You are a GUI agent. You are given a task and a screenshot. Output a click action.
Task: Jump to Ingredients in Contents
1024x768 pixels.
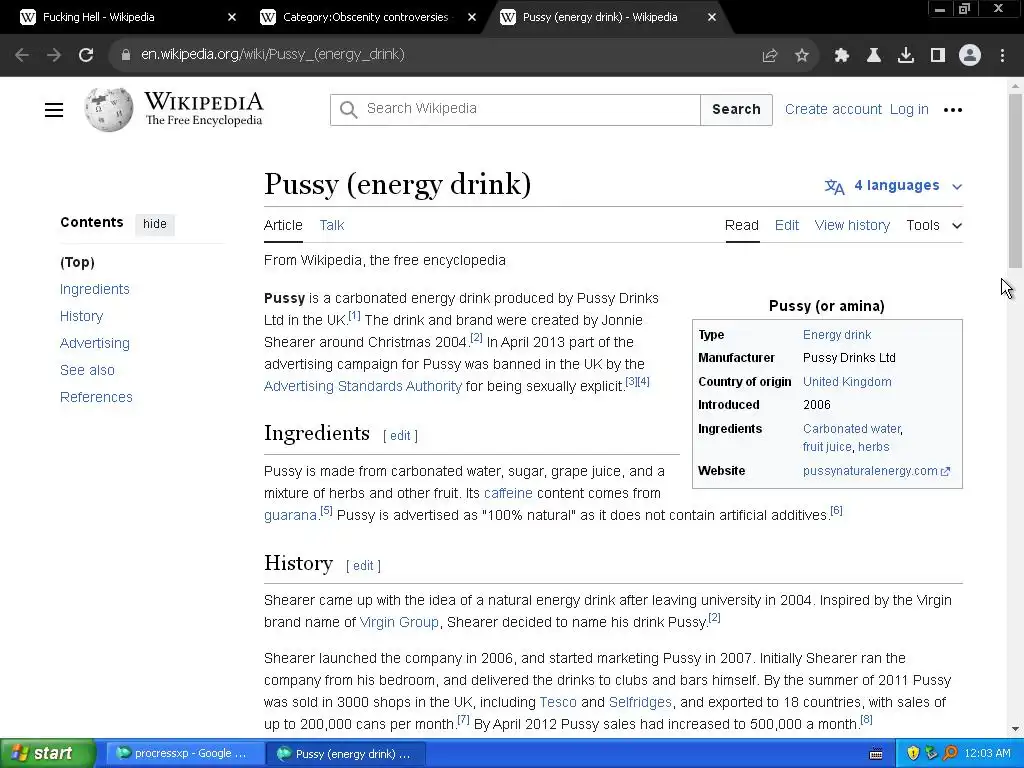(x=95, y=289)
